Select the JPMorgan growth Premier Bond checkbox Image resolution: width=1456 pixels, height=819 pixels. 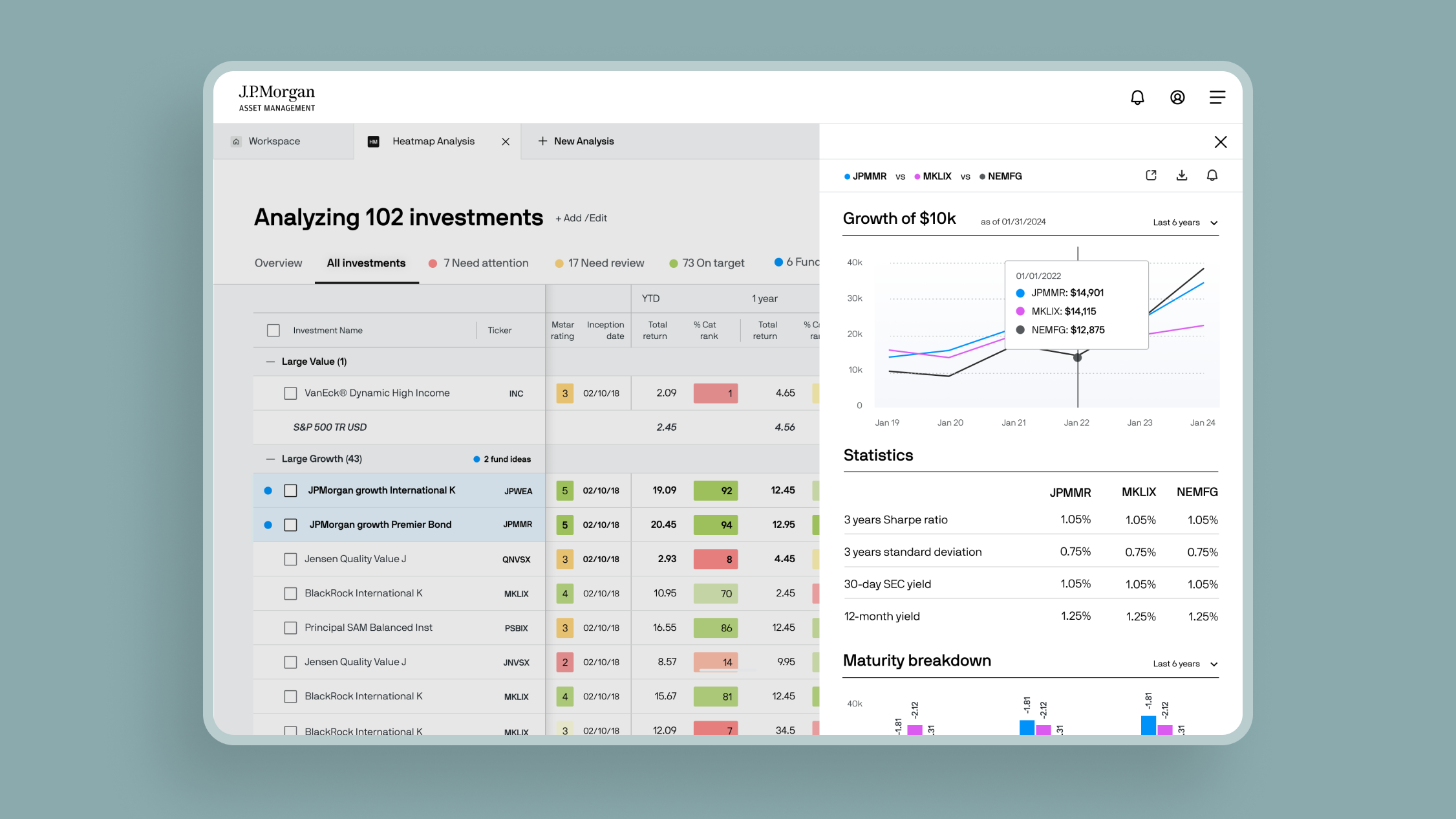[290, 525]
